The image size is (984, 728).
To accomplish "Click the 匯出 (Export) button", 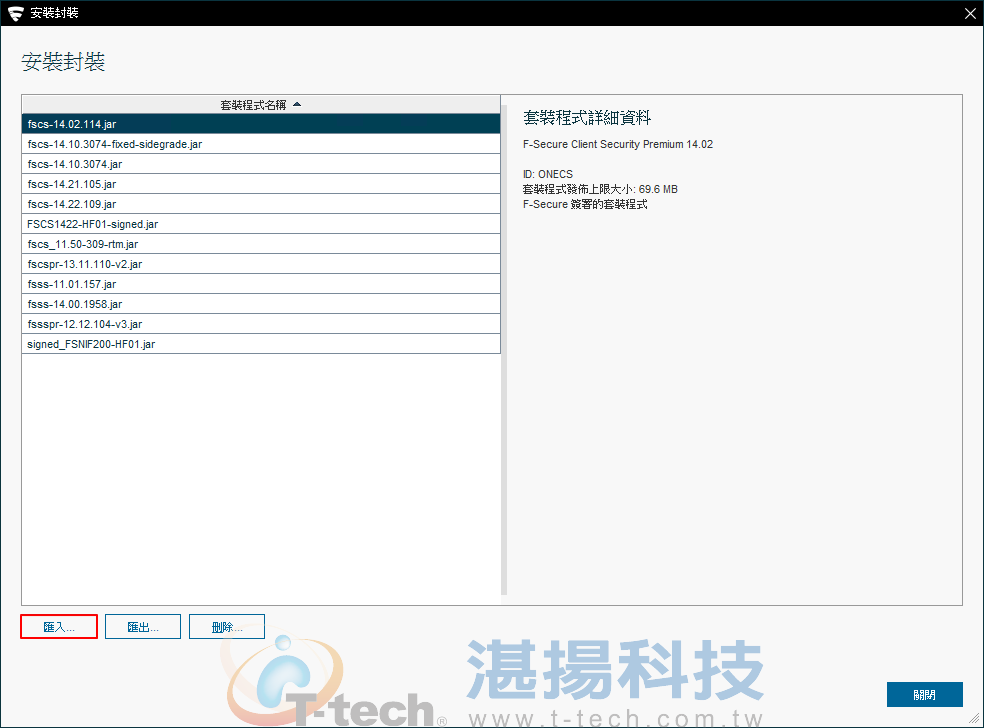I will [x=143, y=626].
